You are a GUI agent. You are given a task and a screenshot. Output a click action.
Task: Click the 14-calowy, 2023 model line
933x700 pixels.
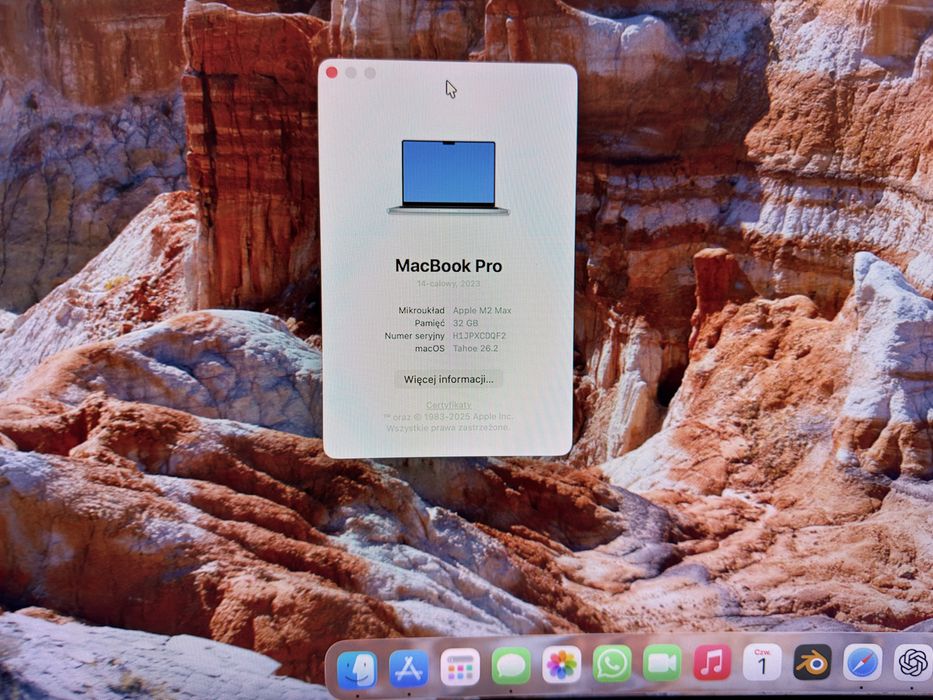pyautogui.click(x=448, y=283)
